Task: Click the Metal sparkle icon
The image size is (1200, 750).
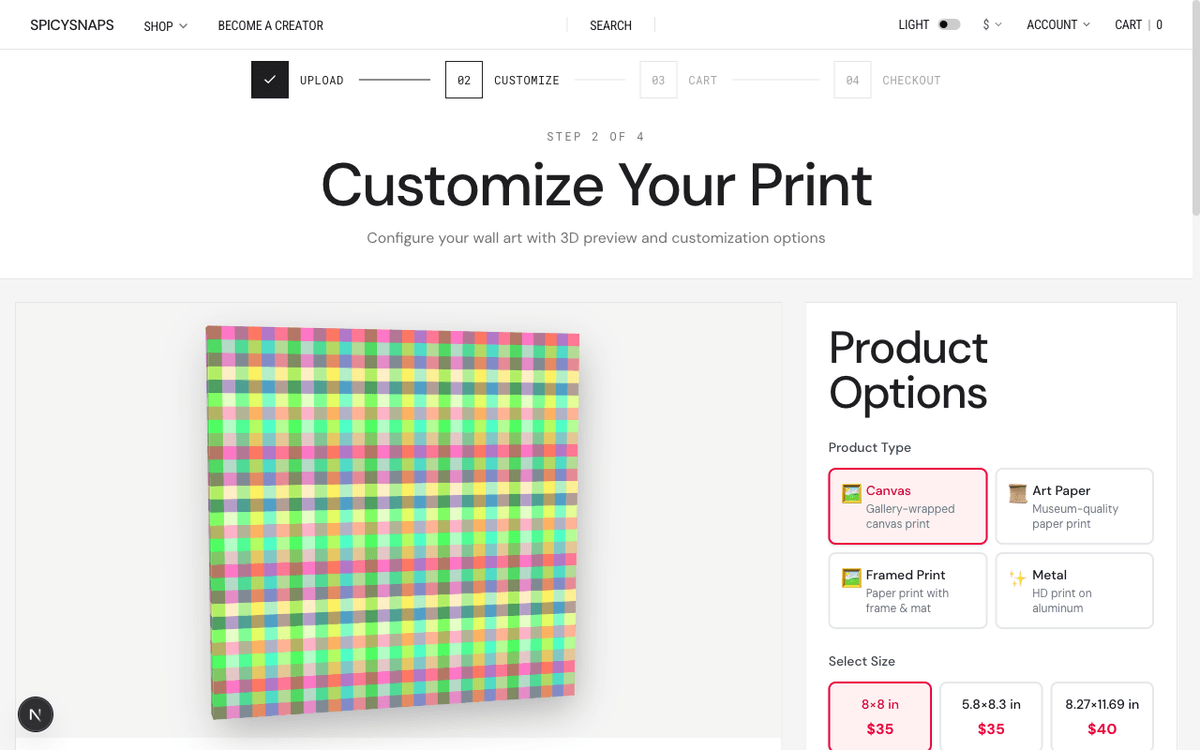Action: [x=1018, y=577]
